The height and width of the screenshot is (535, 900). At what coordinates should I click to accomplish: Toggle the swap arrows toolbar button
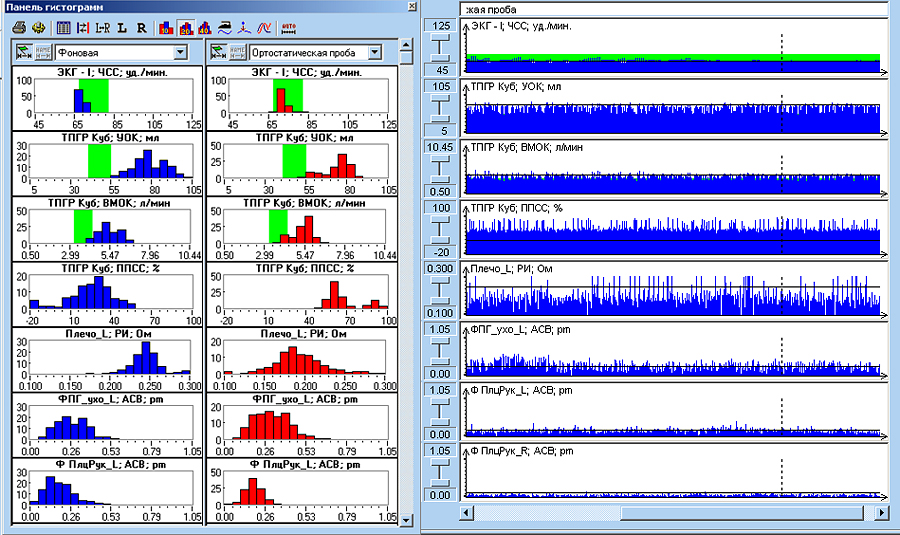tap(83, 27)
